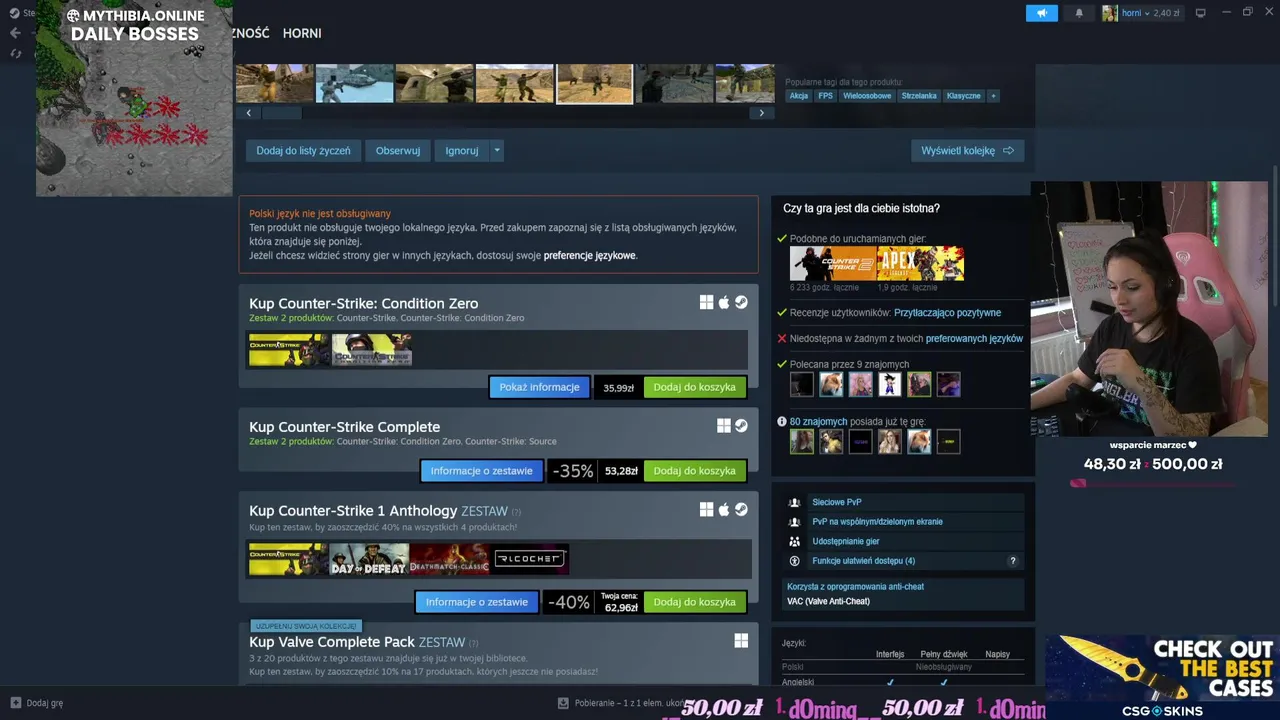
Task: Click the Apex Legends similar game banner
Action: coord(921,264)
